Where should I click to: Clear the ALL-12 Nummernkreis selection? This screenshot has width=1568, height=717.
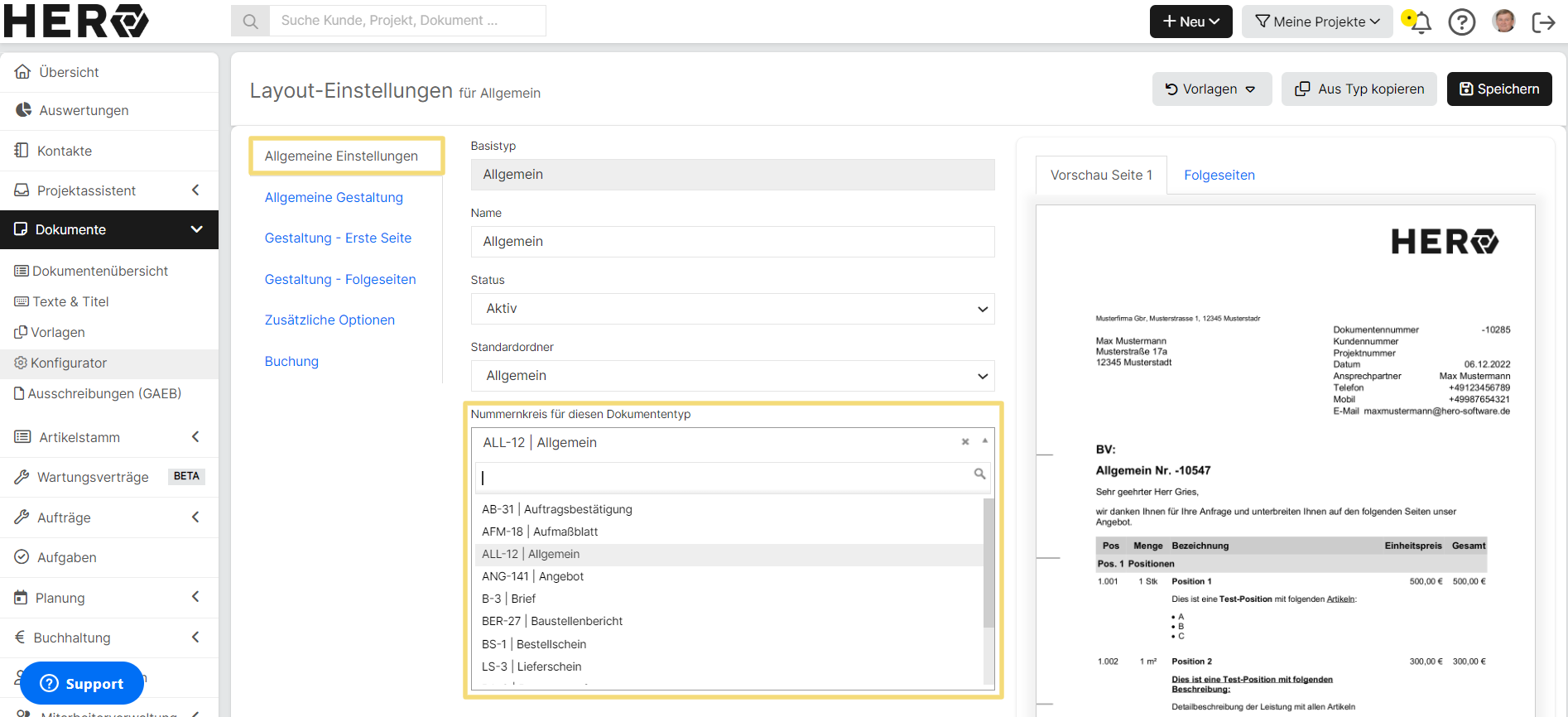tap(965, 442)
